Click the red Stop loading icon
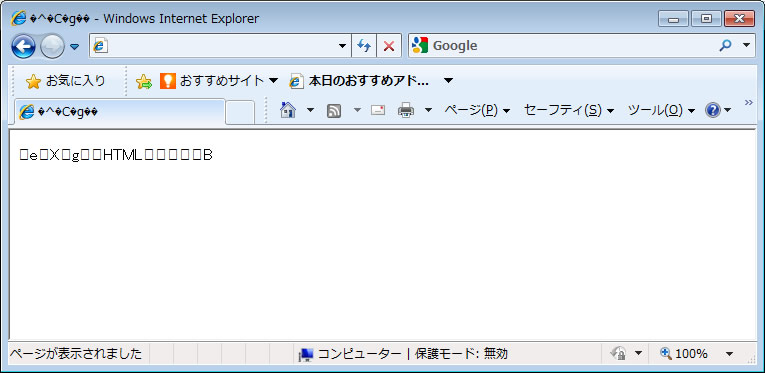The width and height of the screenshot is (765, 373). click(x=389, y=46)
